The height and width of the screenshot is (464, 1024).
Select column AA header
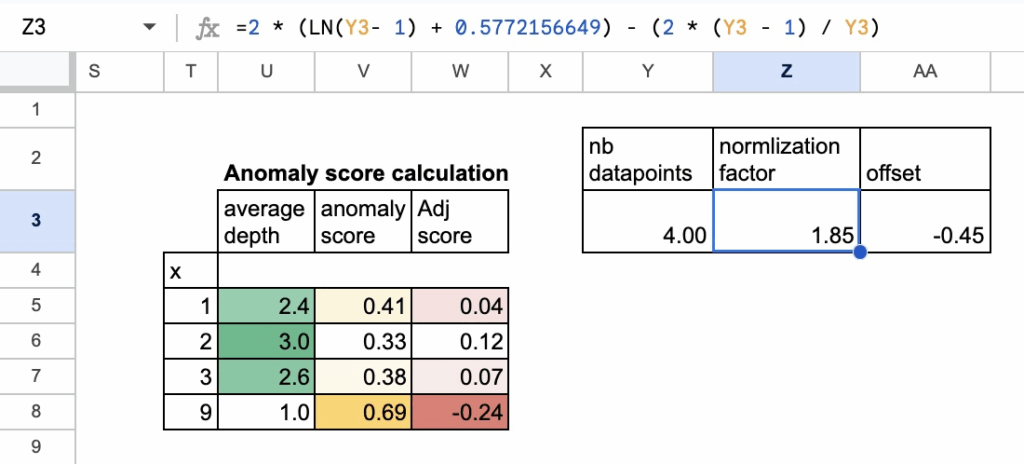click(x=925, y=71)
